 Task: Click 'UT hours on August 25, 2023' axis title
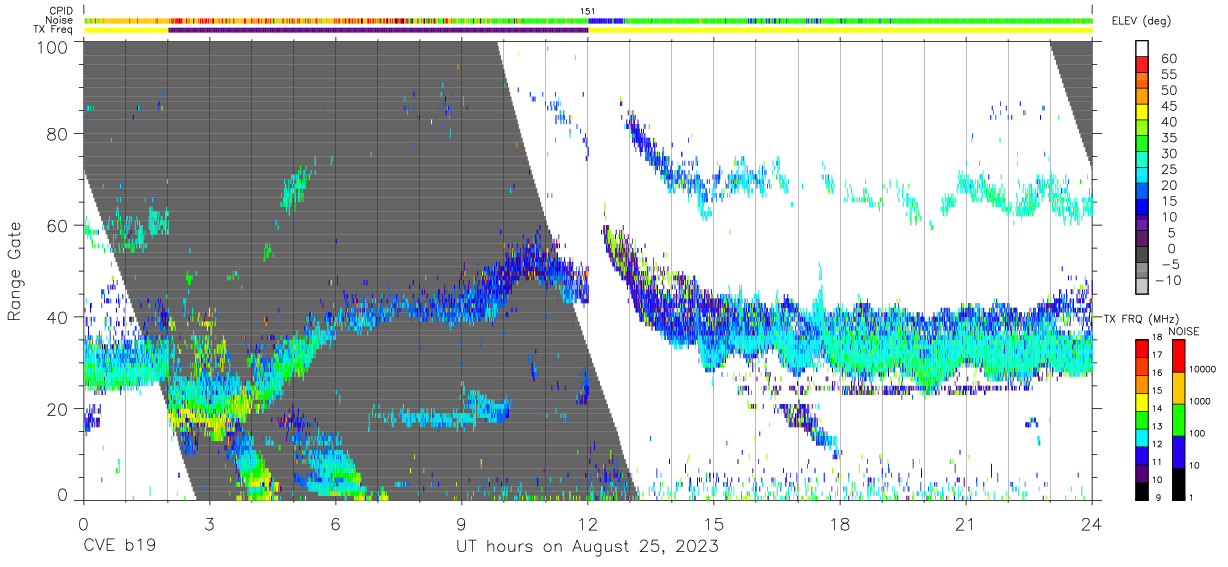click(x=587, y=547)
